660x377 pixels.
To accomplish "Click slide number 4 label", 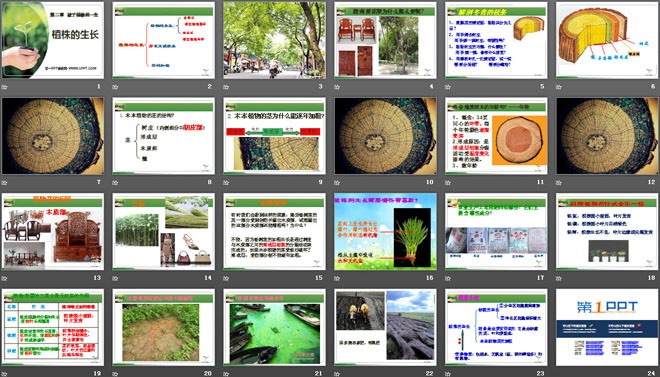I will (x=431, y=86).
